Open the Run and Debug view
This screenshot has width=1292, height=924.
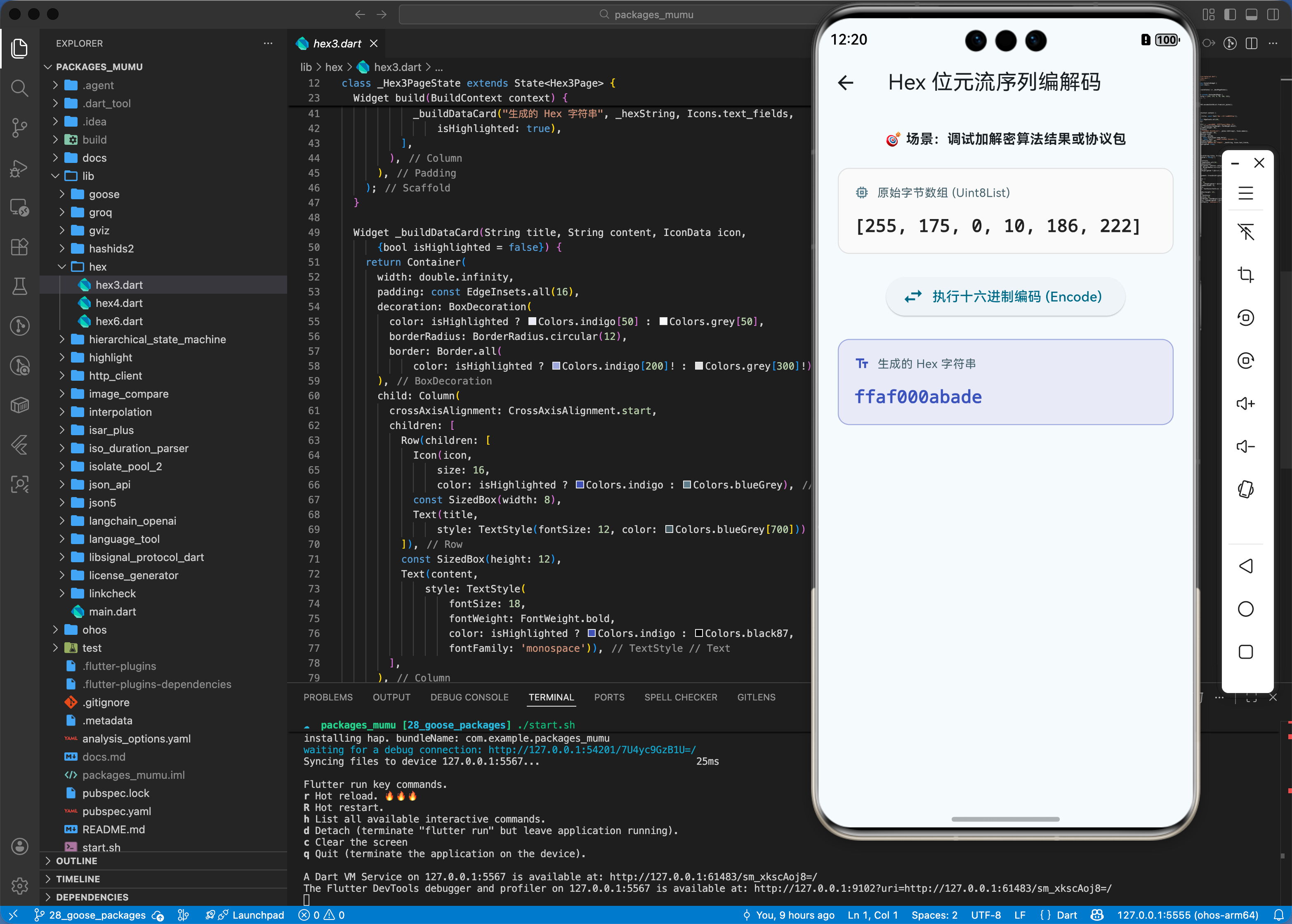(x=19, y=168)
